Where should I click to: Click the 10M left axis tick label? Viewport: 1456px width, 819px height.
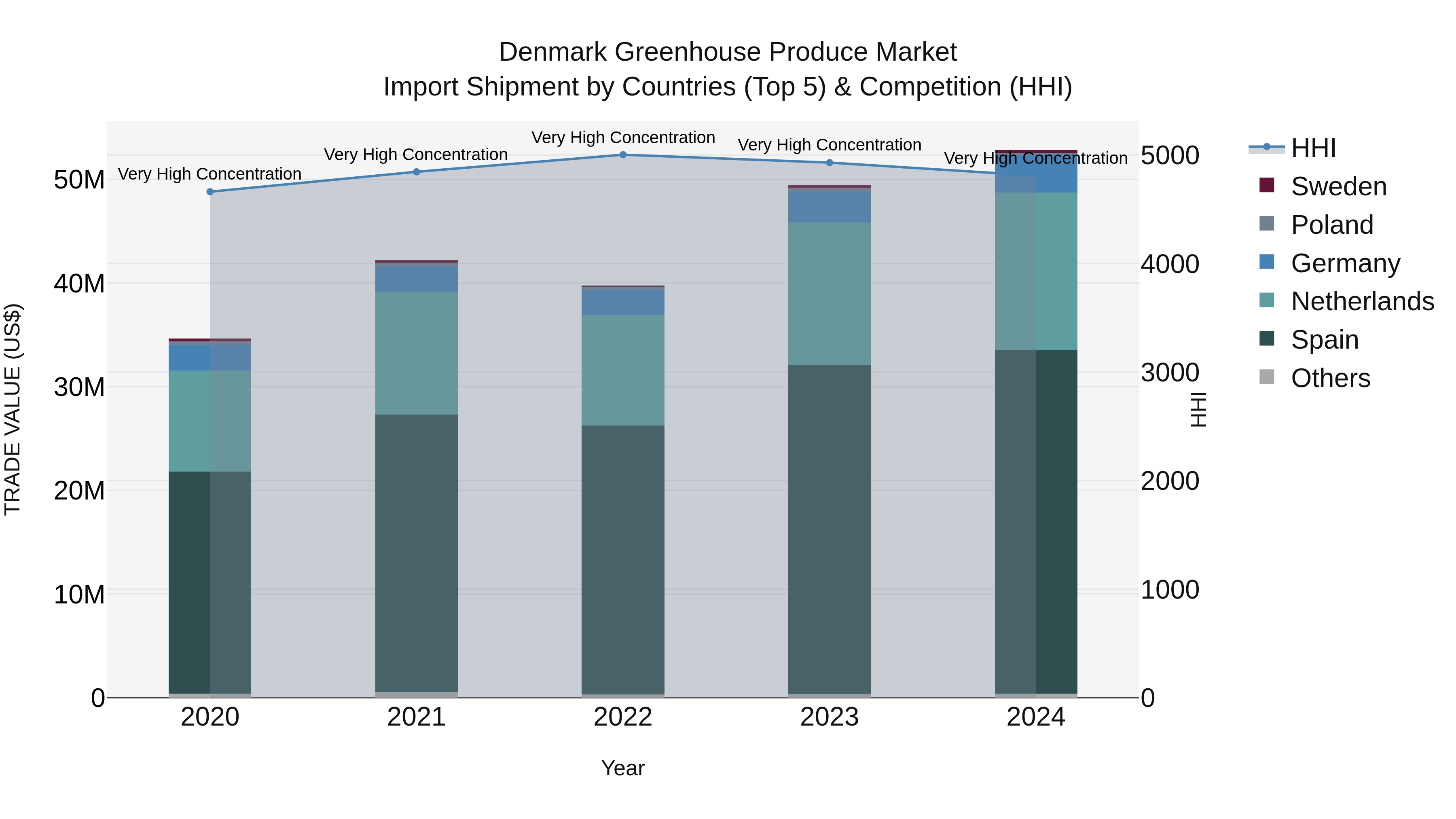pyautogui.click(x=79, y=595)
